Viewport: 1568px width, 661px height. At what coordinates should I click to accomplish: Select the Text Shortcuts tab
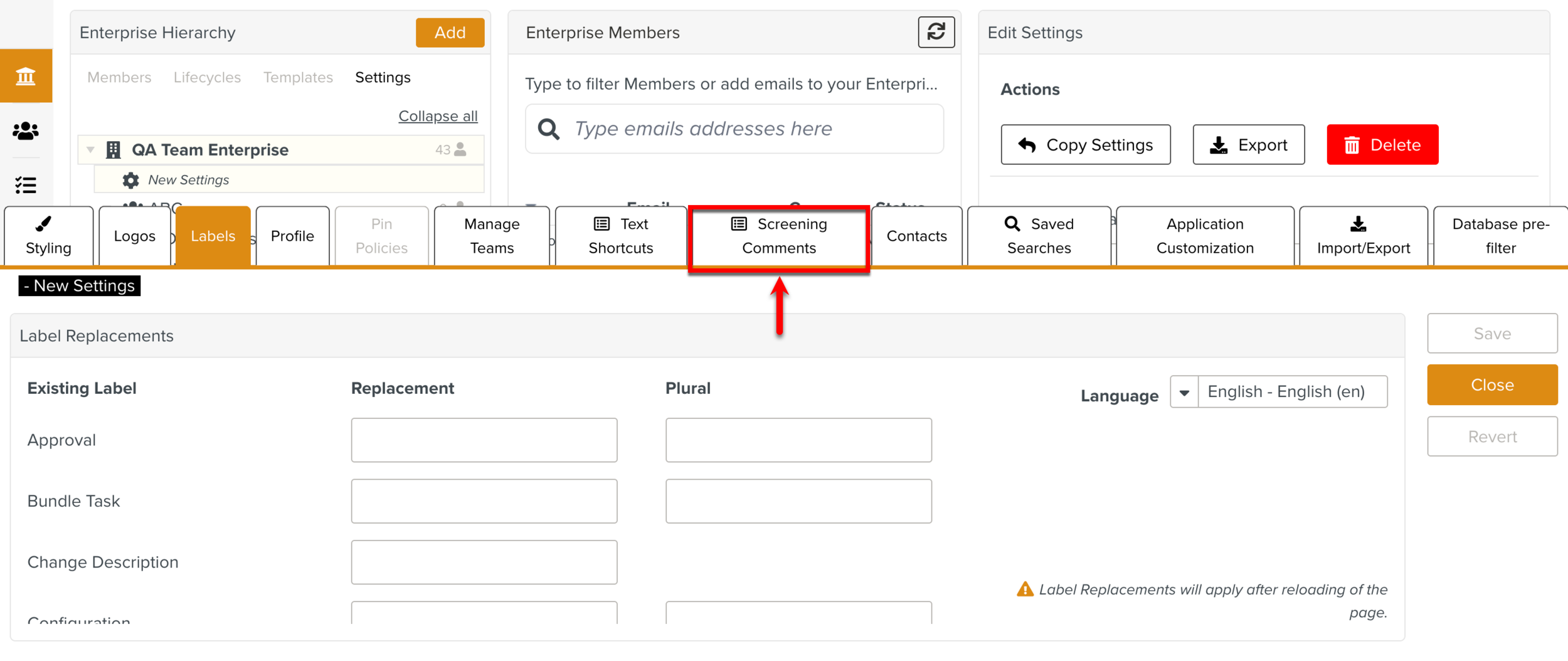620,236
